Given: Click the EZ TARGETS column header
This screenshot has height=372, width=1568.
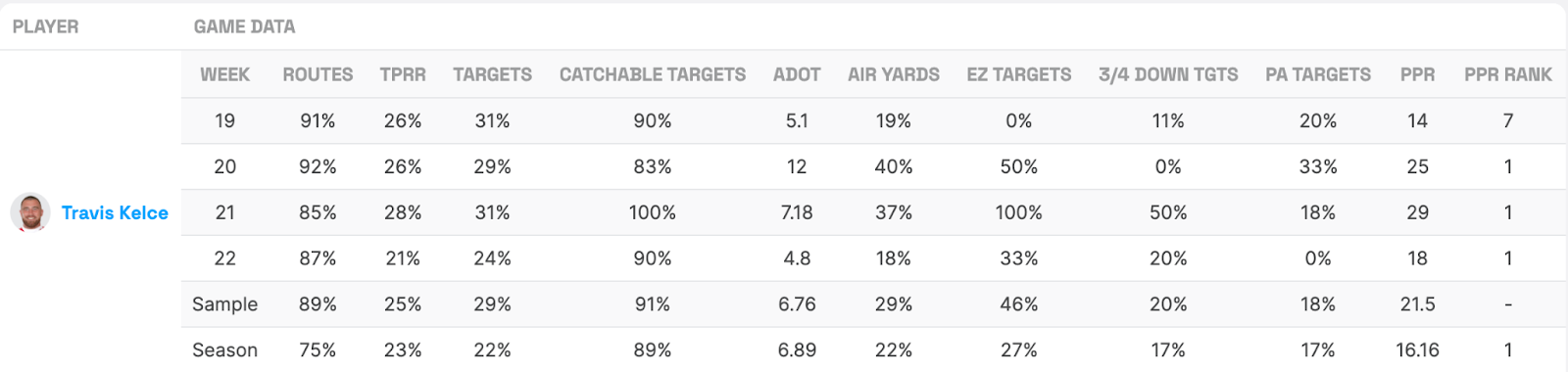Looking at the screenshot, I should [x=1019, y=74].
